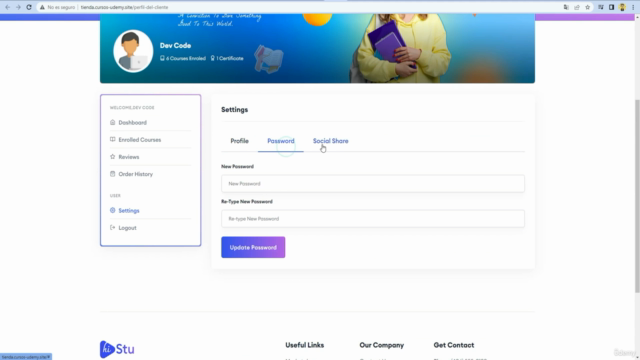
Task: Click the Enrolled Courses book icon
Action: pos(113,140)
